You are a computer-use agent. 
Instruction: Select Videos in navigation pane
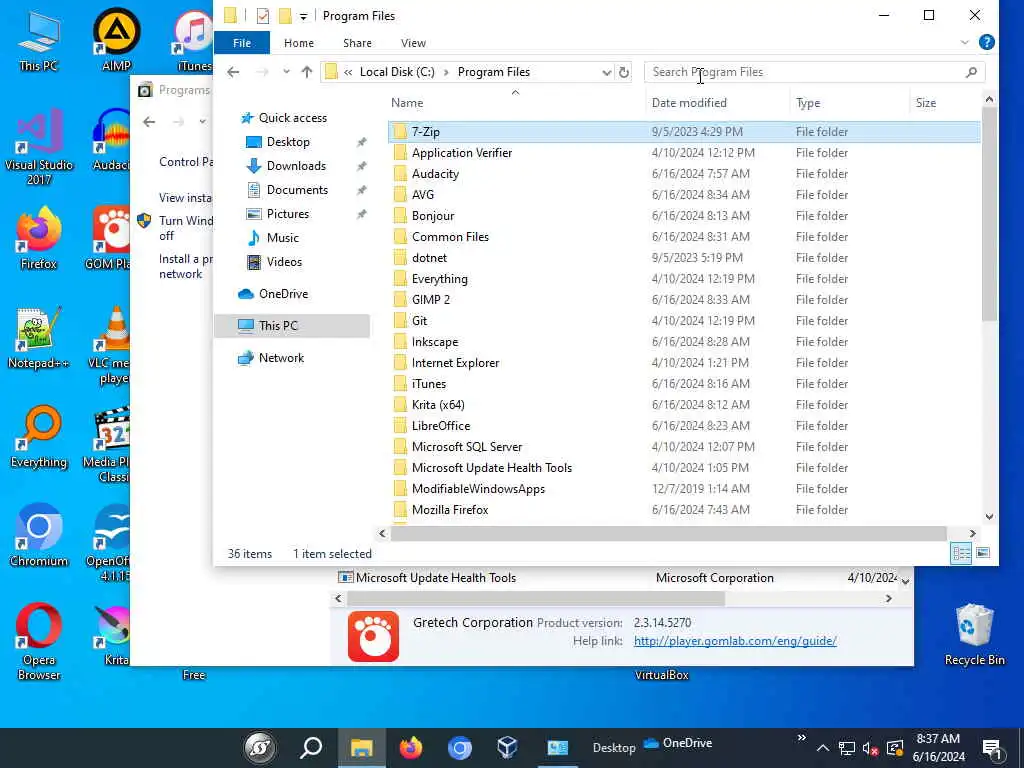[x=284, y=262]
